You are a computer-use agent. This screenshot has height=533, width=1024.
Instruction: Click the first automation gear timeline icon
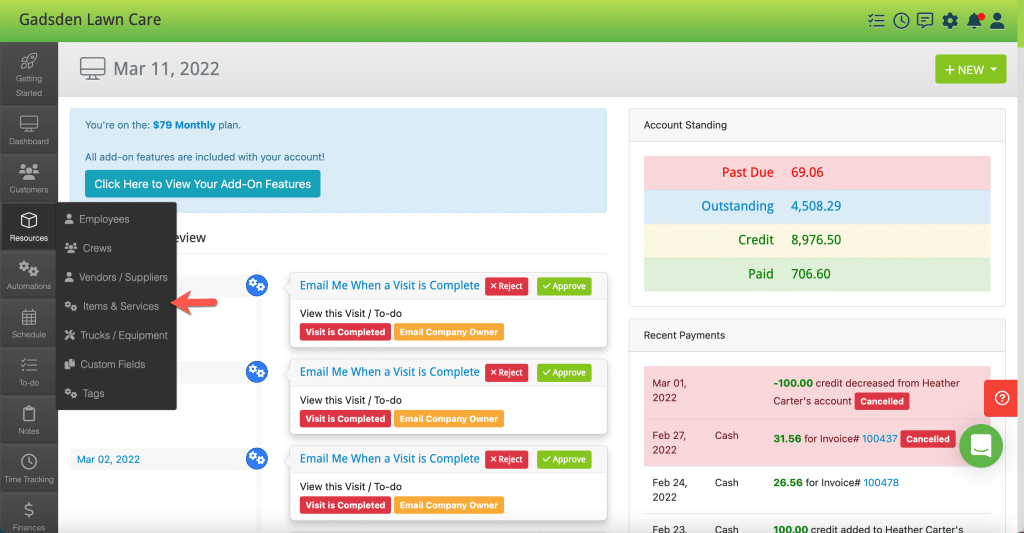(x=257, y=285)
